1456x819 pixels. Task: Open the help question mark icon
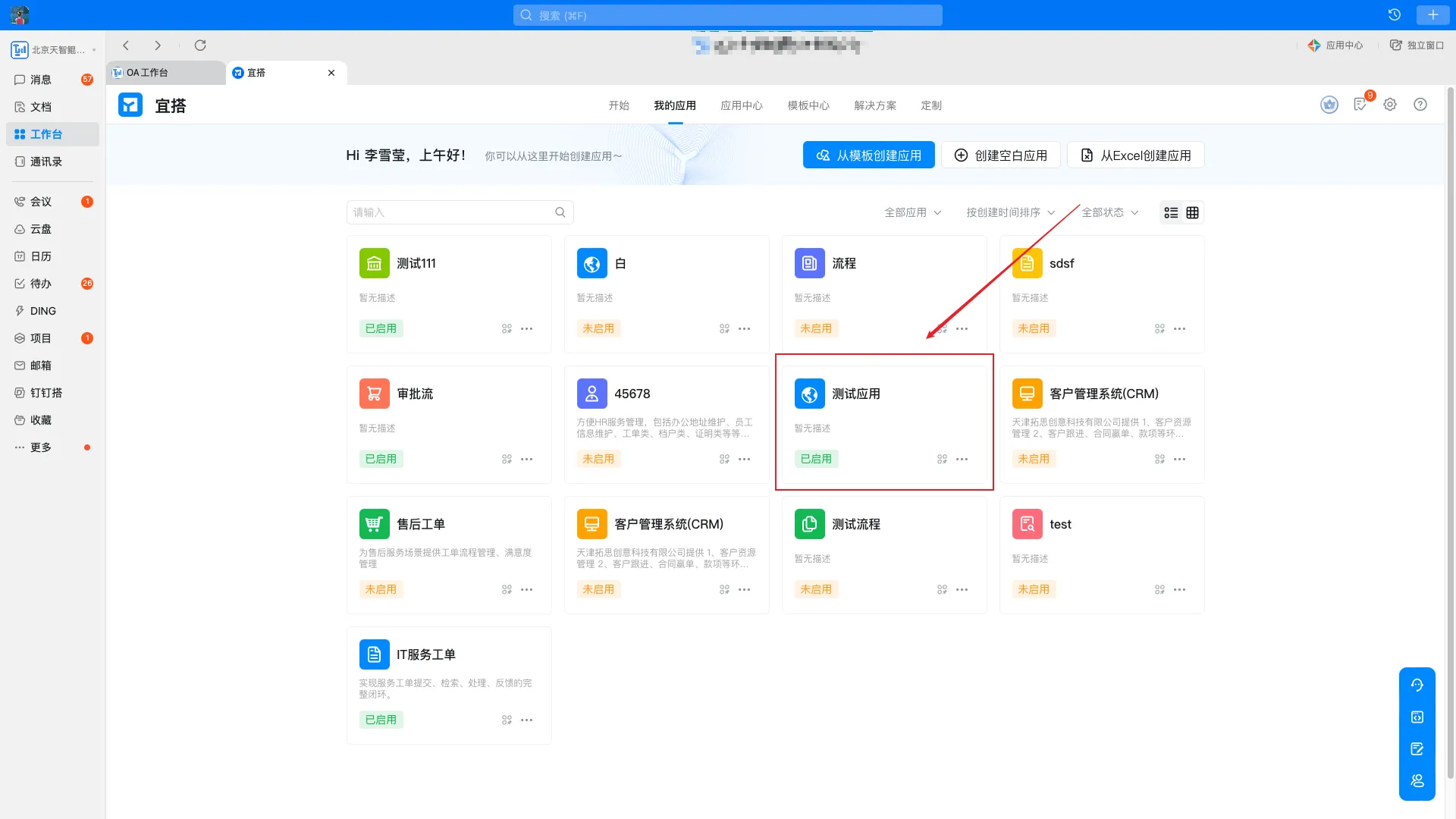[1420, 105]
